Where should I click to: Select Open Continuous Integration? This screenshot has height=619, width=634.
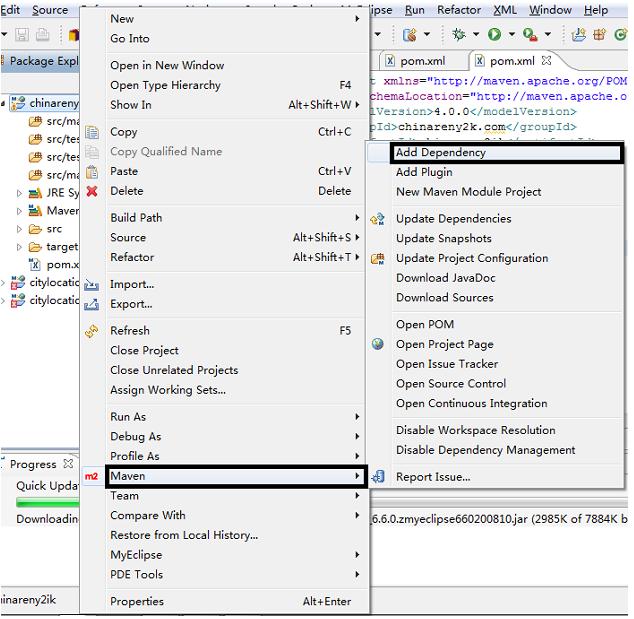tap(495, 404)
